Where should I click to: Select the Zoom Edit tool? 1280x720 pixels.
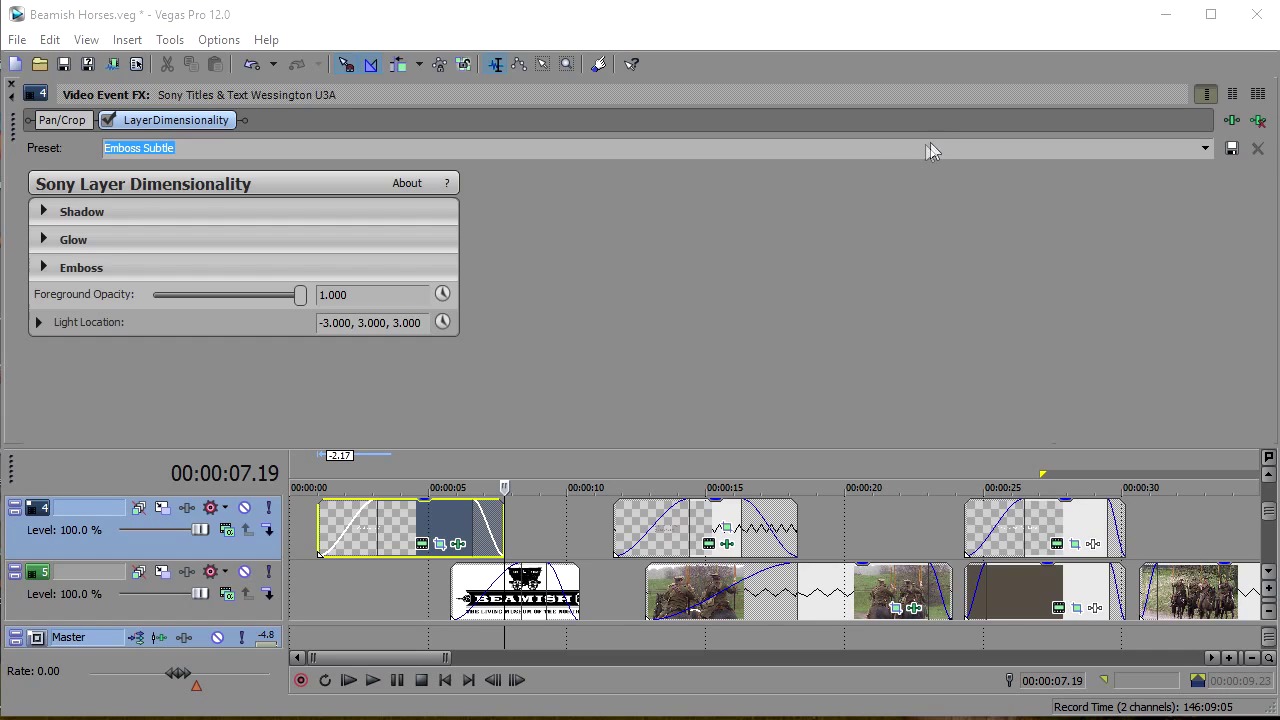coord(567,64)
